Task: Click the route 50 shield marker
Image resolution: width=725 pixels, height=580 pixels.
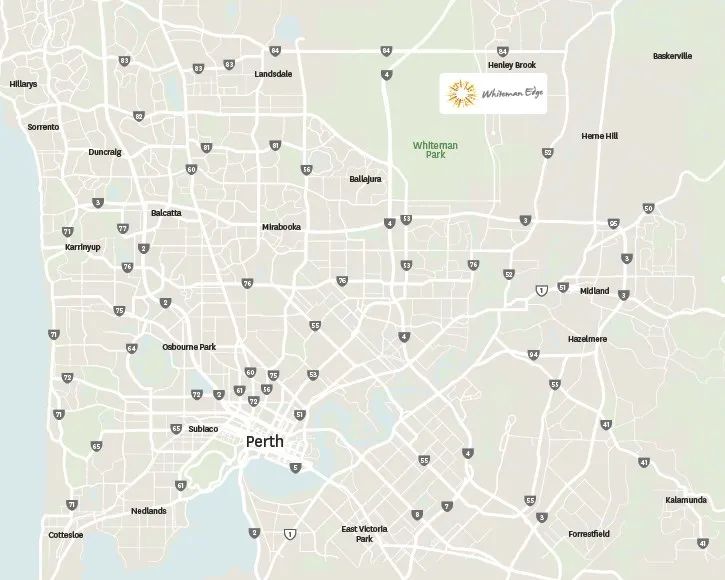Action: click(648, 208)
